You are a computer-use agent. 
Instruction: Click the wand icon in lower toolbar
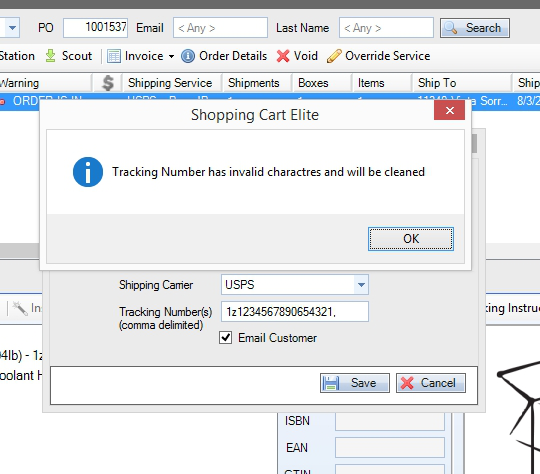(20, 308)
